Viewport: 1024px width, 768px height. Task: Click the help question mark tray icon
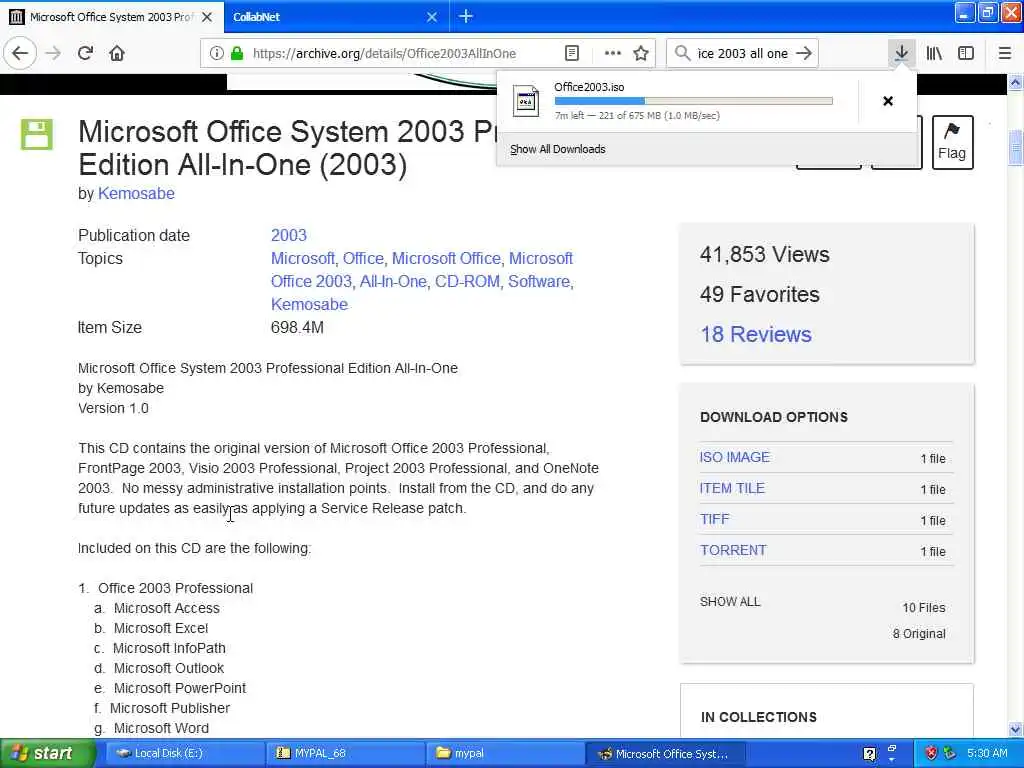coord(869,754)
